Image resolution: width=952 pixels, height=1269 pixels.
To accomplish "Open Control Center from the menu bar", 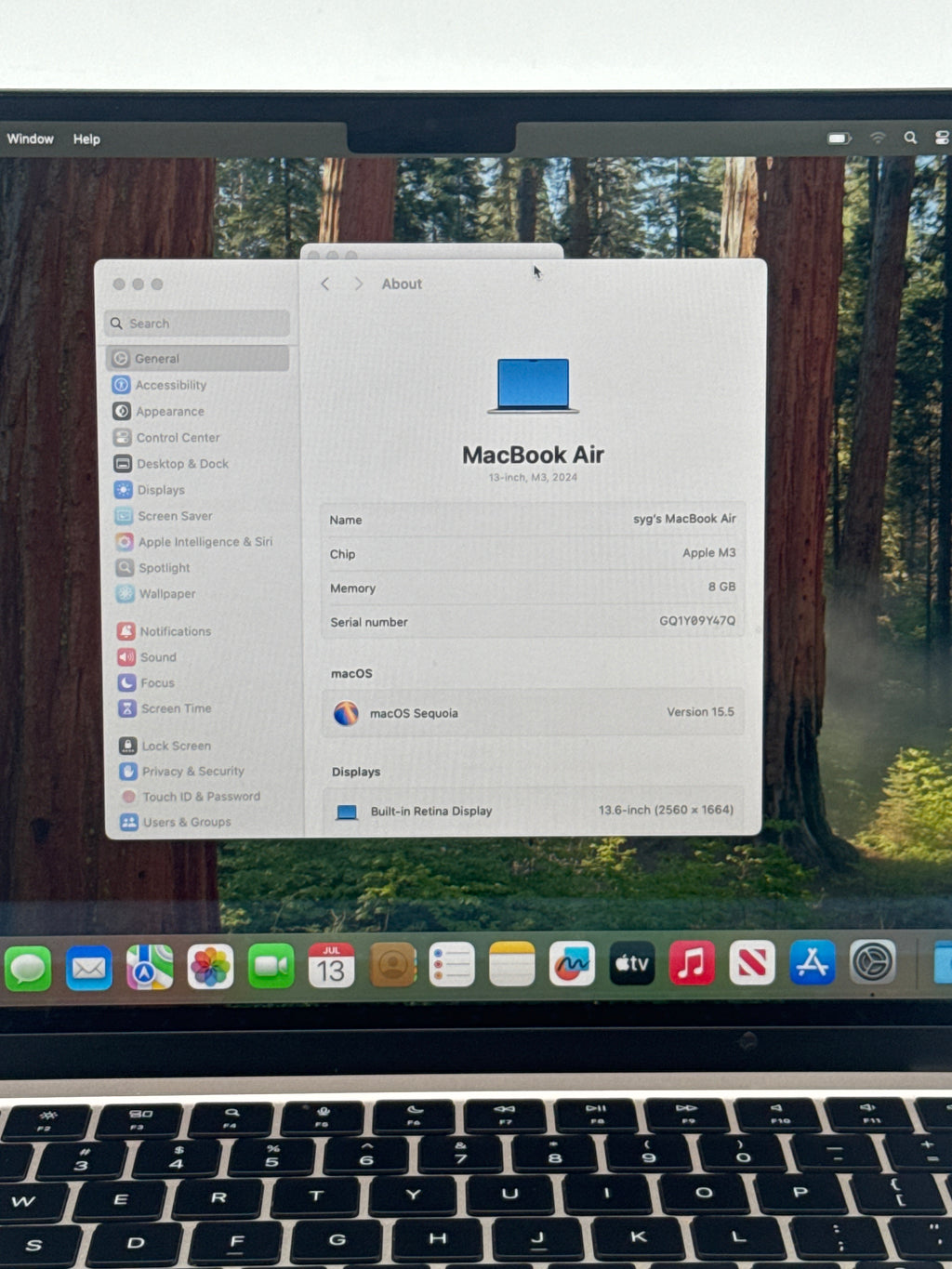I will click(x=942, y=138).
